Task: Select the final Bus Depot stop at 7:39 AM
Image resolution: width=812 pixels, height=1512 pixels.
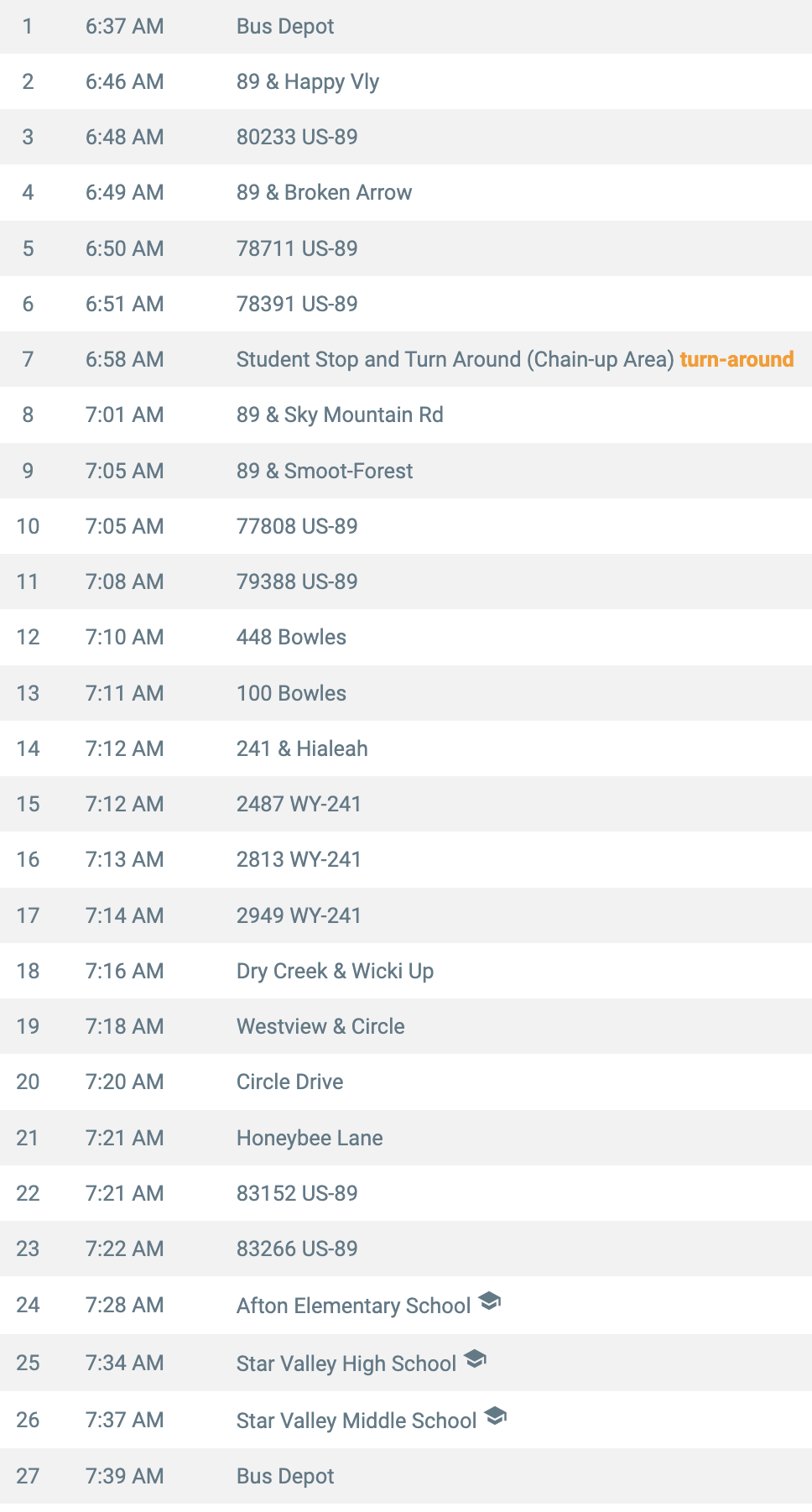Action: 406,1476
